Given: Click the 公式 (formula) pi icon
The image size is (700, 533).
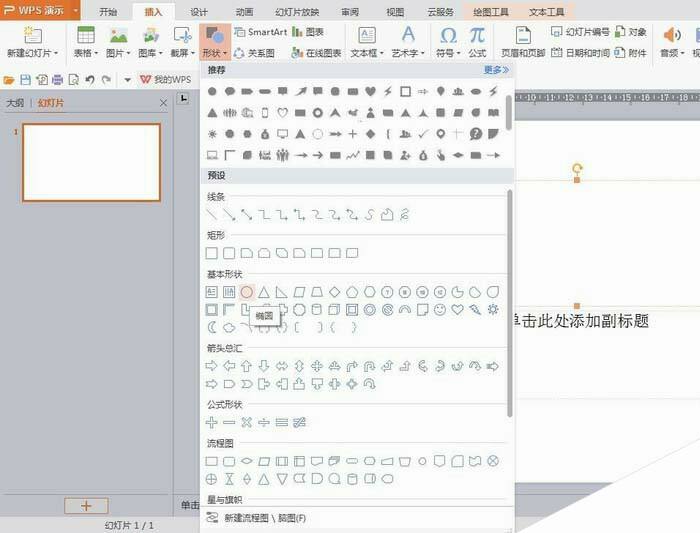Looking at the screenshot, I should point(477,40).
